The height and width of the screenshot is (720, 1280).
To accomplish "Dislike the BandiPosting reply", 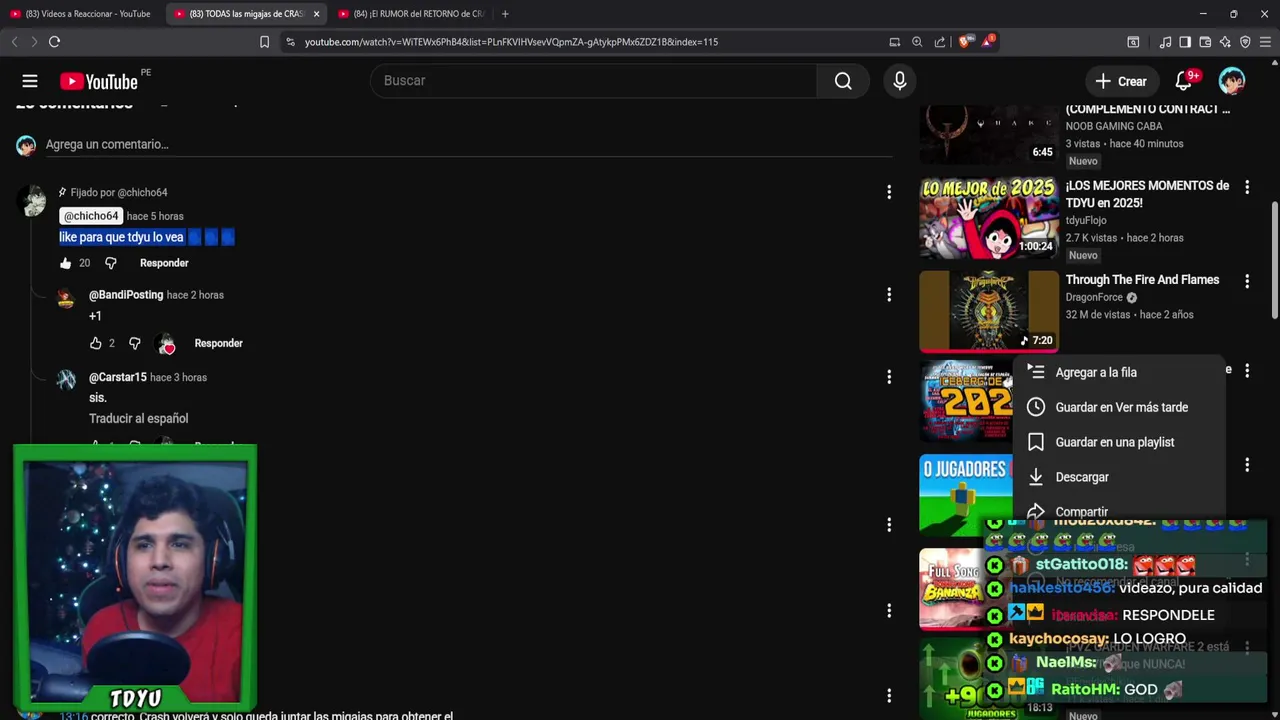I will pos(135,343).
